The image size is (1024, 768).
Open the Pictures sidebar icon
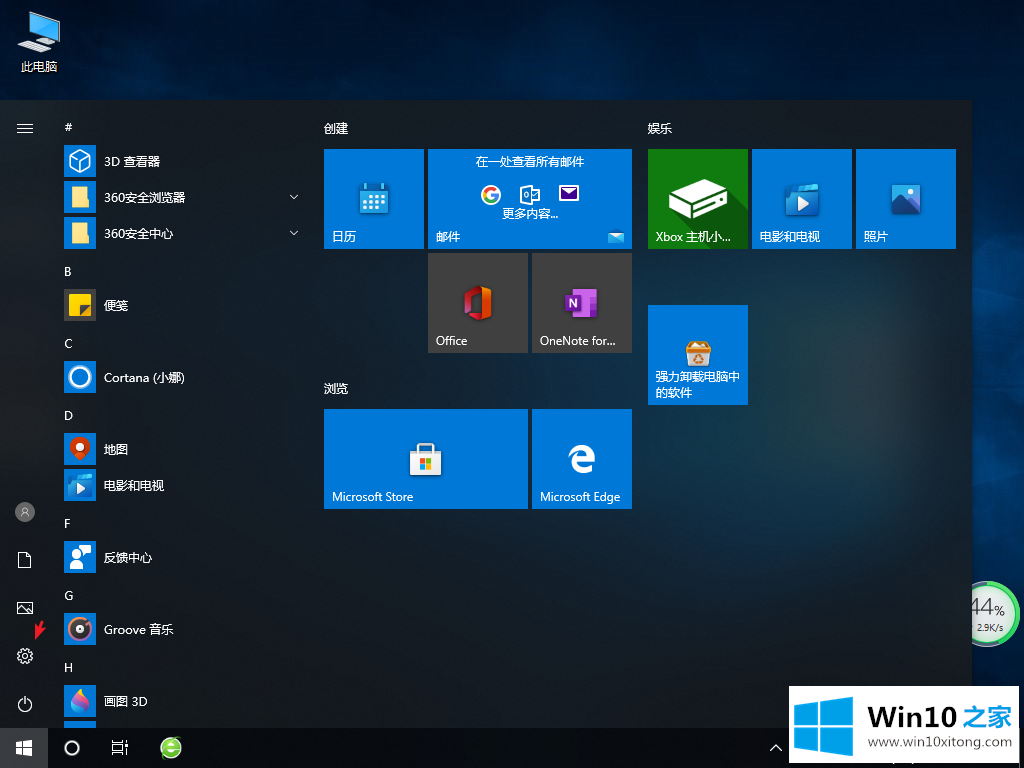point(25,608)
